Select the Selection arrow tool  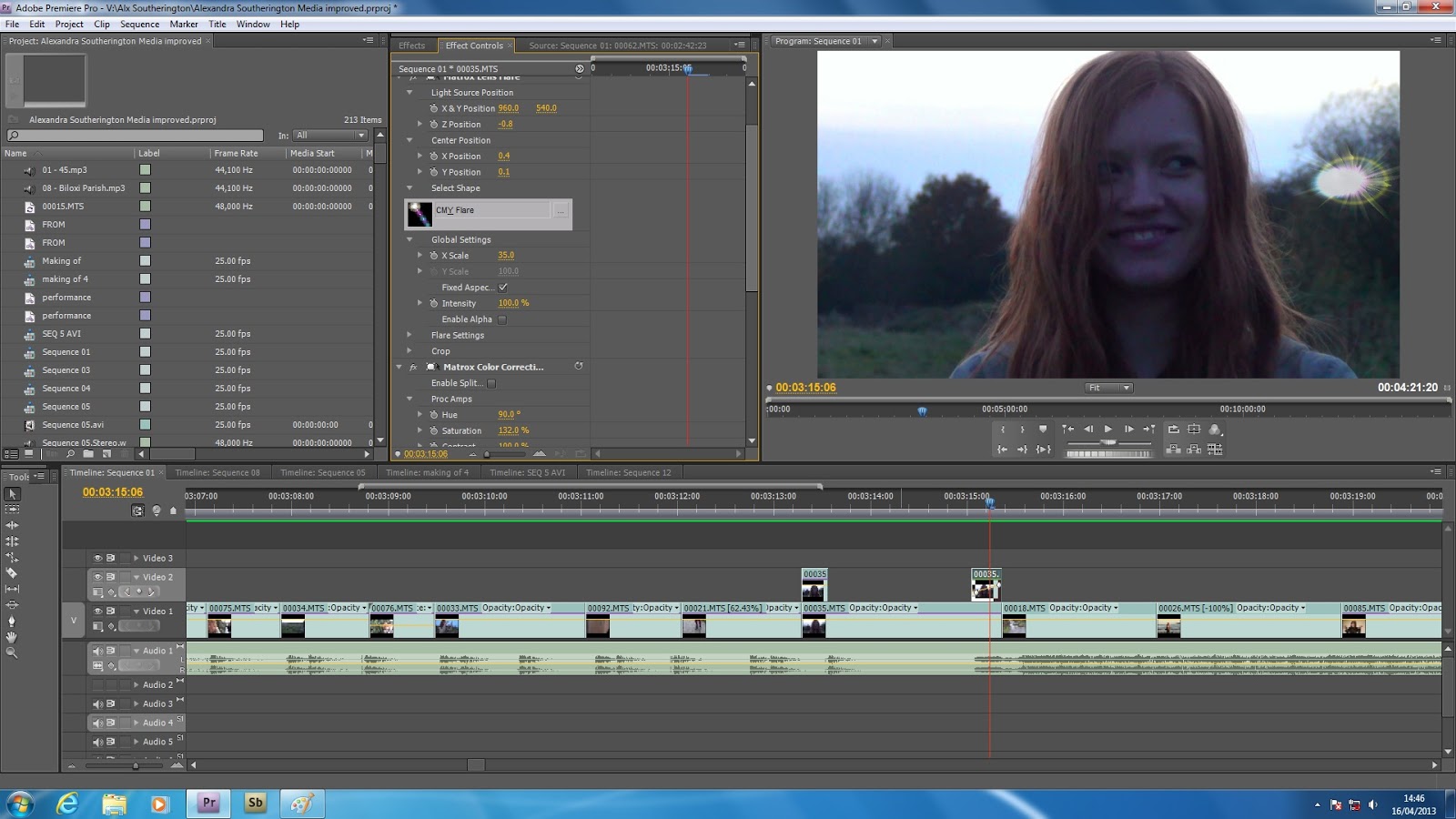pyautogui.click(x=12, y=494)
